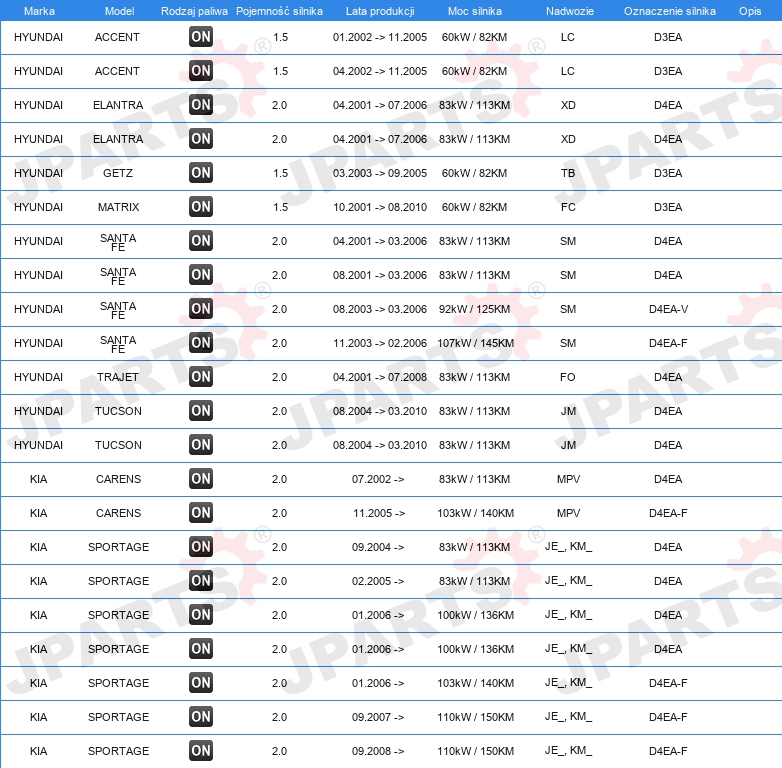782x768 pixels.
Task: Select production years 04.2001 -> 03.2006
Action: [x=380, y=241]
